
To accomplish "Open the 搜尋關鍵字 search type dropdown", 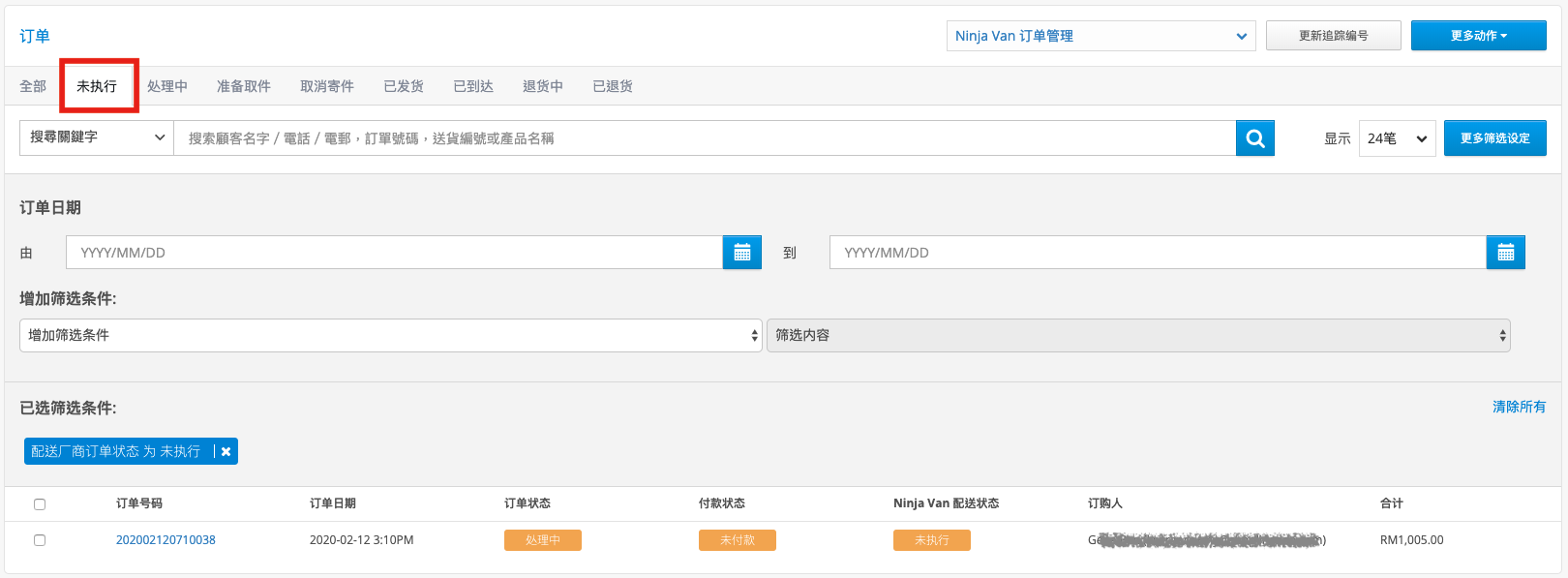I will tap(97, 137).
